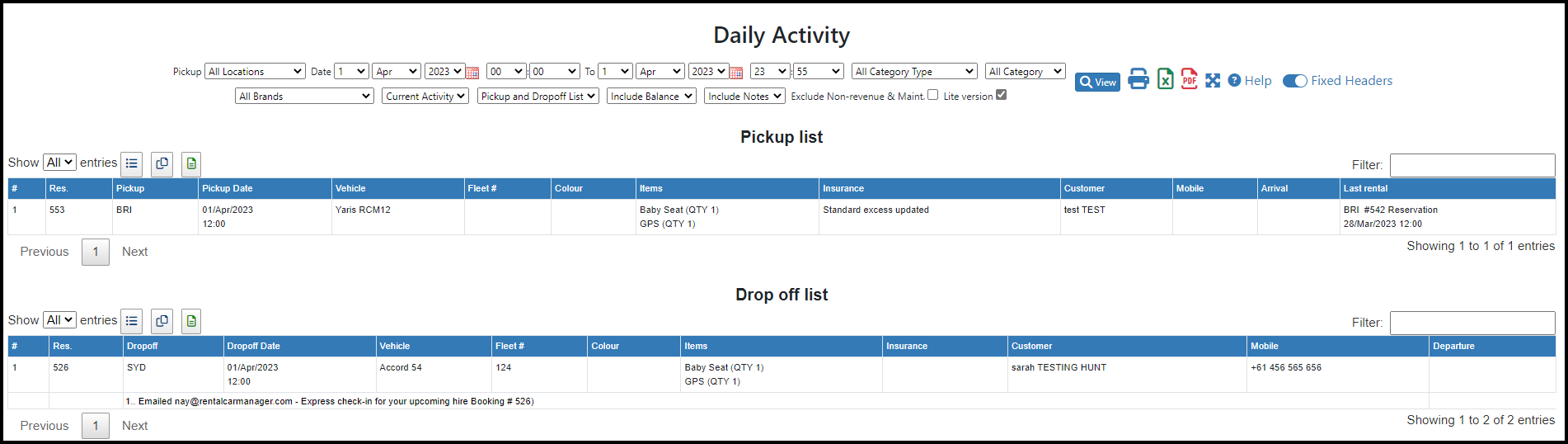This screenshot has width=1568, height=444.
Task: Open the All Locations pickup dropdown
Action: click(255, 72)
